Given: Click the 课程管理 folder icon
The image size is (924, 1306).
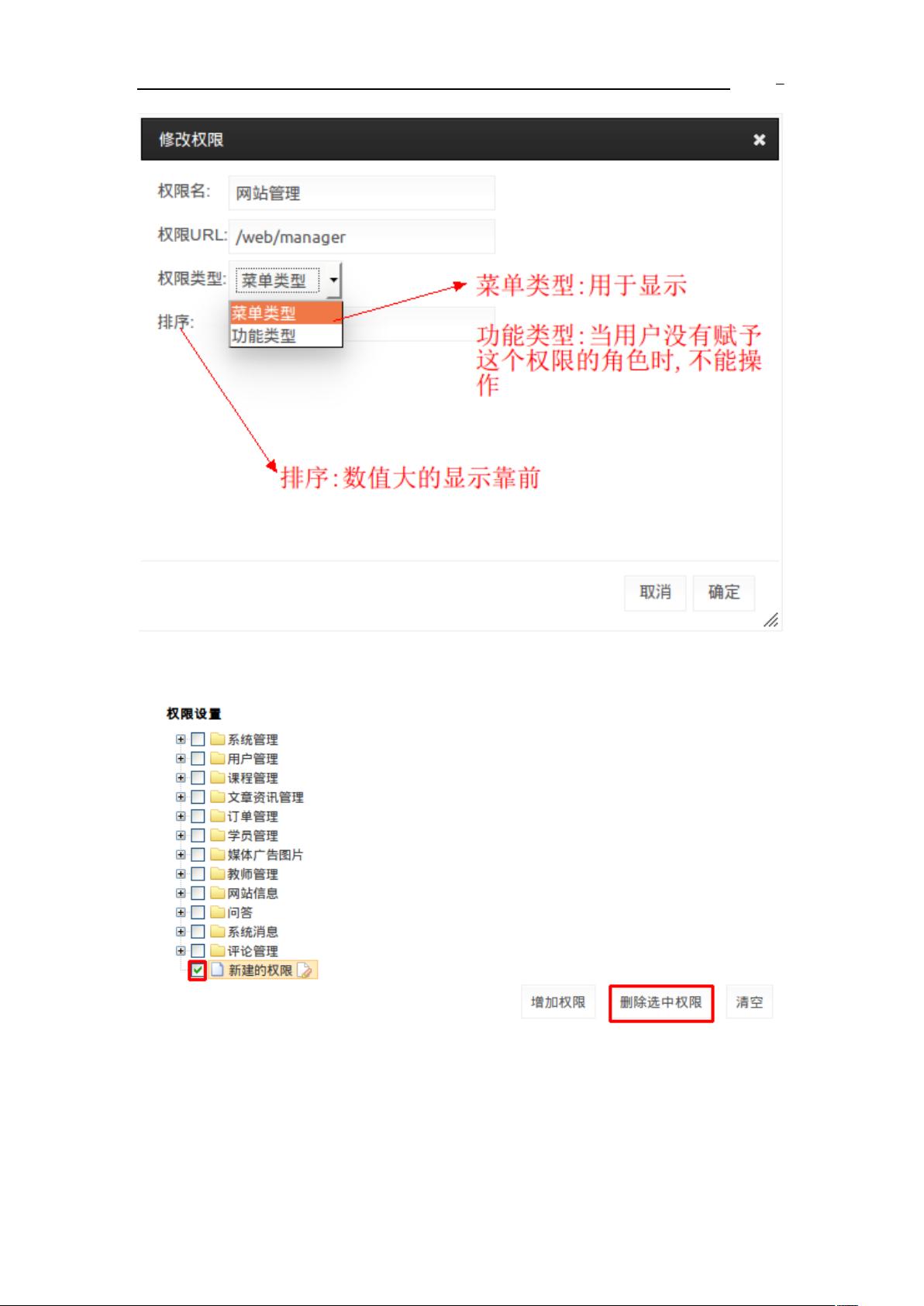Looking at the screenshot, I should coord(218,777).
